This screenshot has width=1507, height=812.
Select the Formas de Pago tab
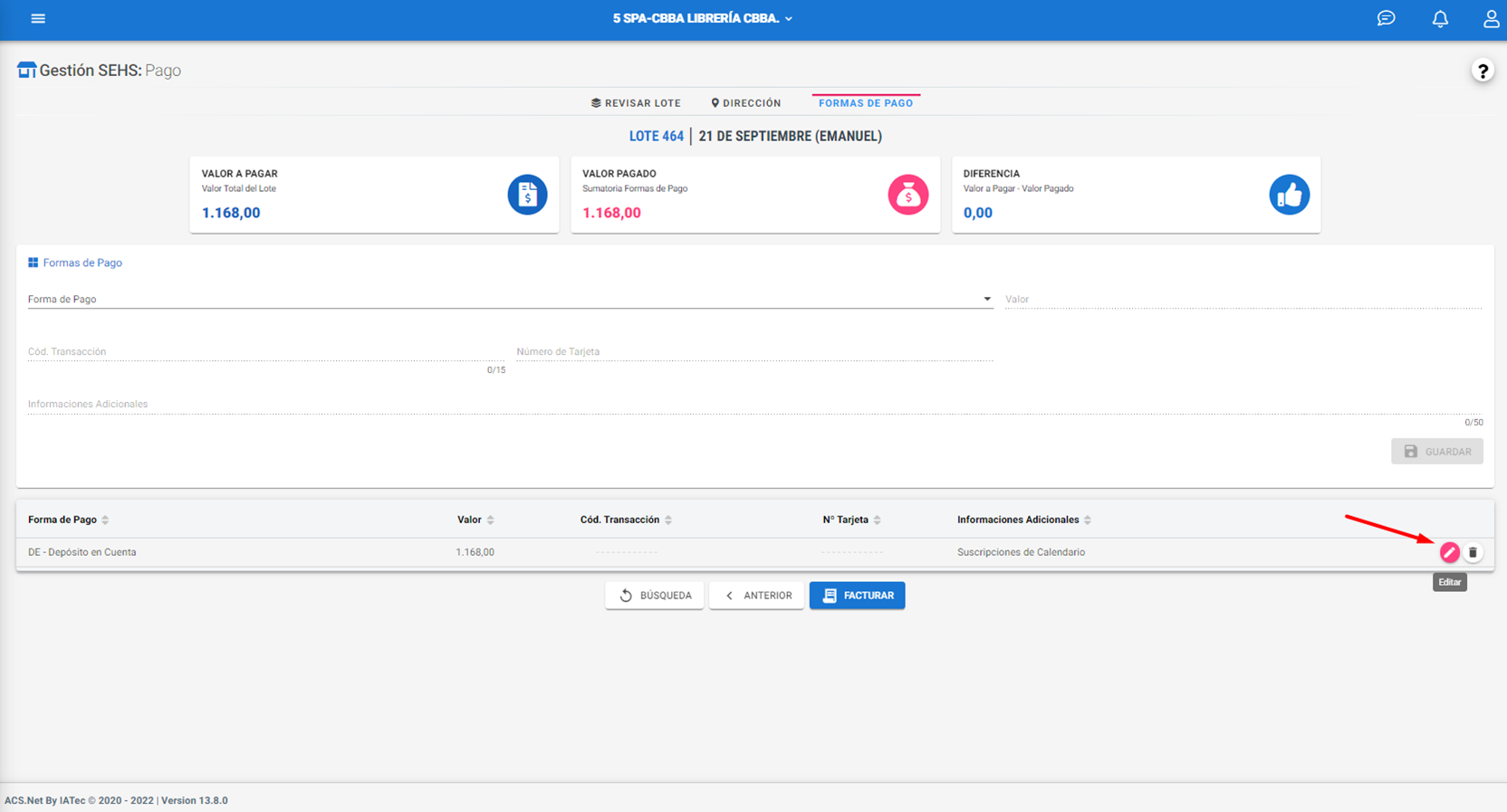tap(866, 103)
